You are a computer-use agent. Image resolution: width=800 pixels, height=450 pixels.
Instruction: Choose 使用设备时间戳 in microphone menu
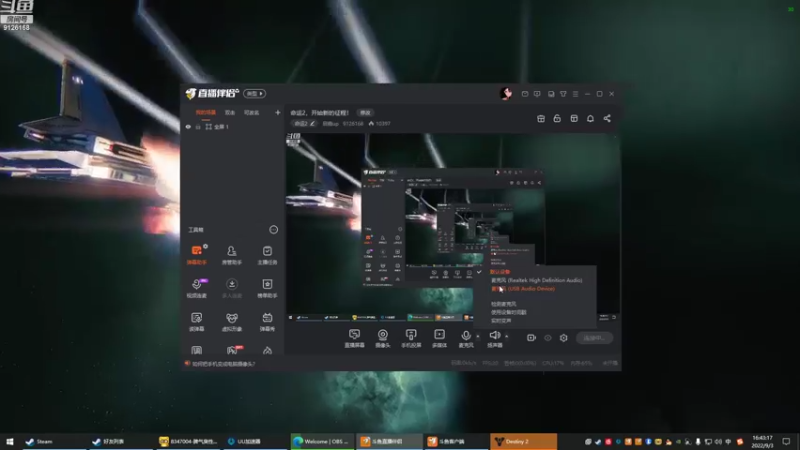coord(509,312)
